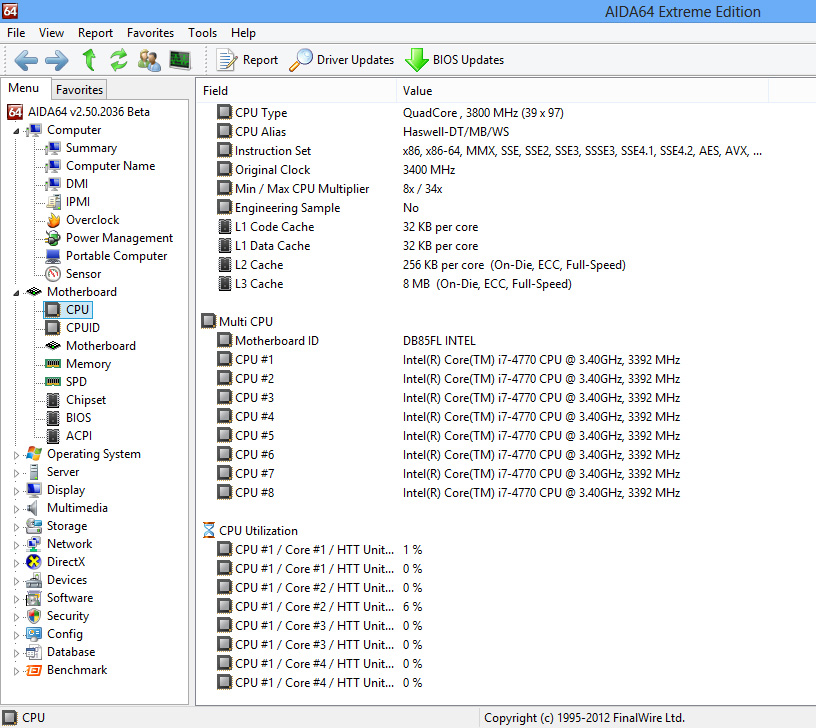This screenshot has width=816, height=728.
Task: Open the system monitor graph icon
Action: [180, 60]
